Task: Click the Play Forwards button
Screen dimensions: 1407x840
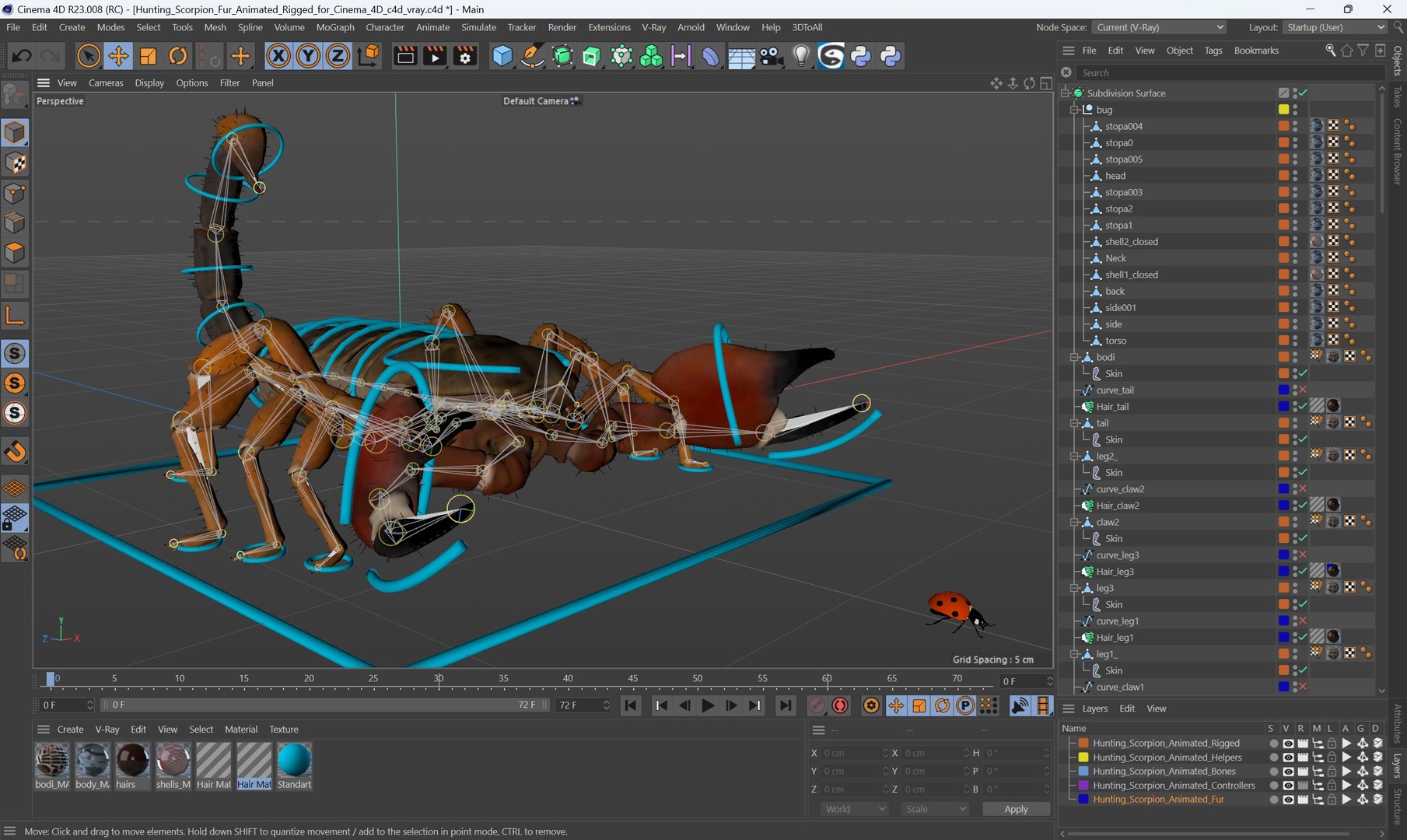Action: coord(708,705)
